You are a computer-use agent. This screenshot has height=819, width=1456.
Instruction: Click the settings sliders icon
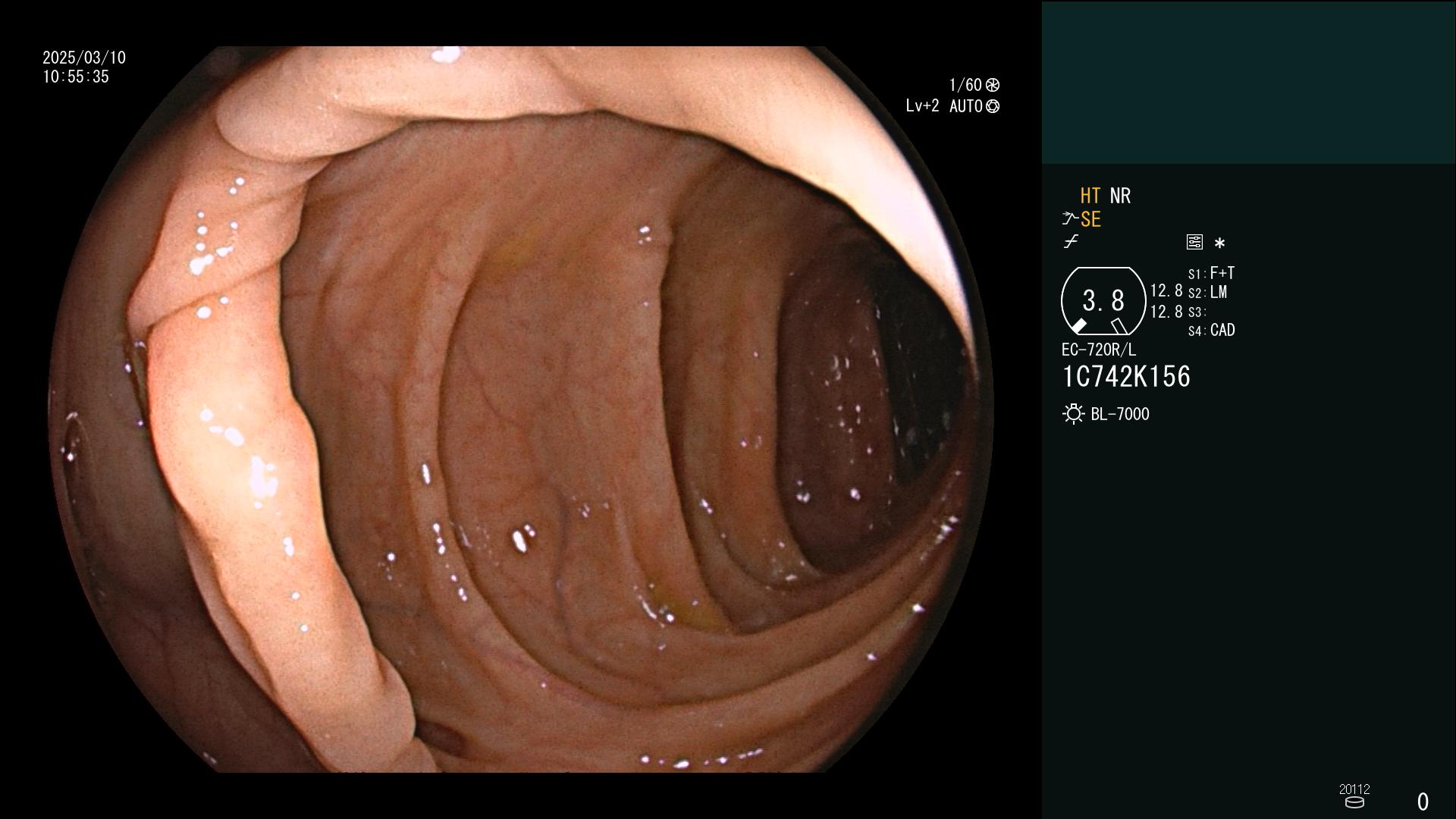click(x=1194, y=242)
